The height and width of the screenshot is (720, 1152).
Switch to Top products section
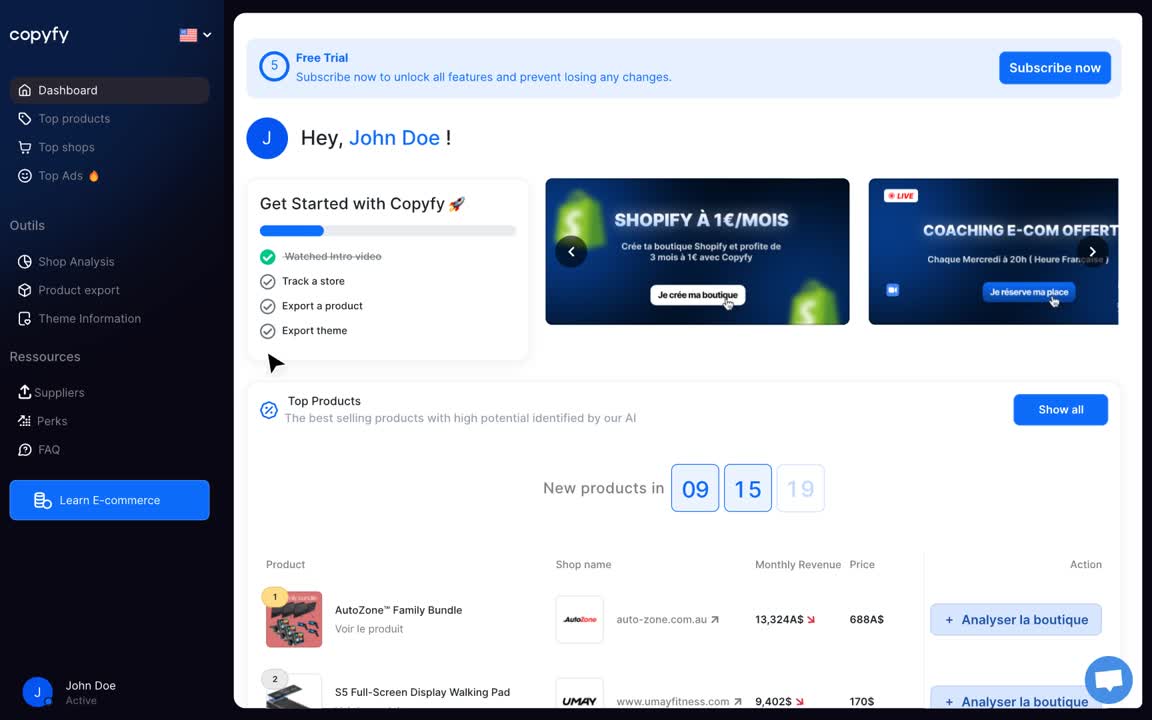coord(73,118)
